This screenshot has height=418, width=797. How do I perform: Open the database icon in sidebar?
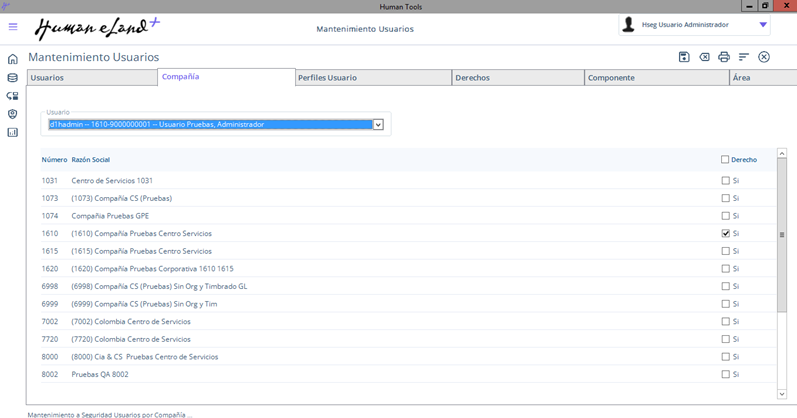coord(13,78)
